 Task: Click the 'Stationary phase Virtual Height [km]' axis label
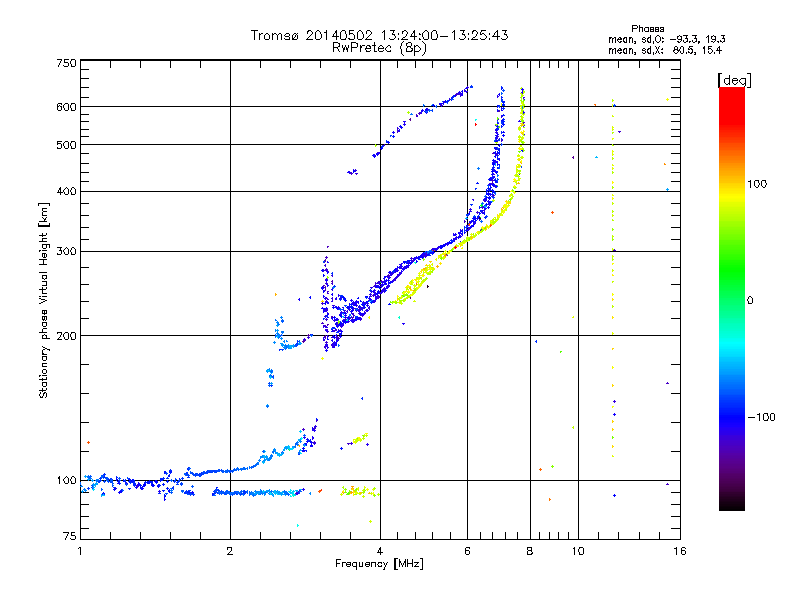tap(44, 300)
